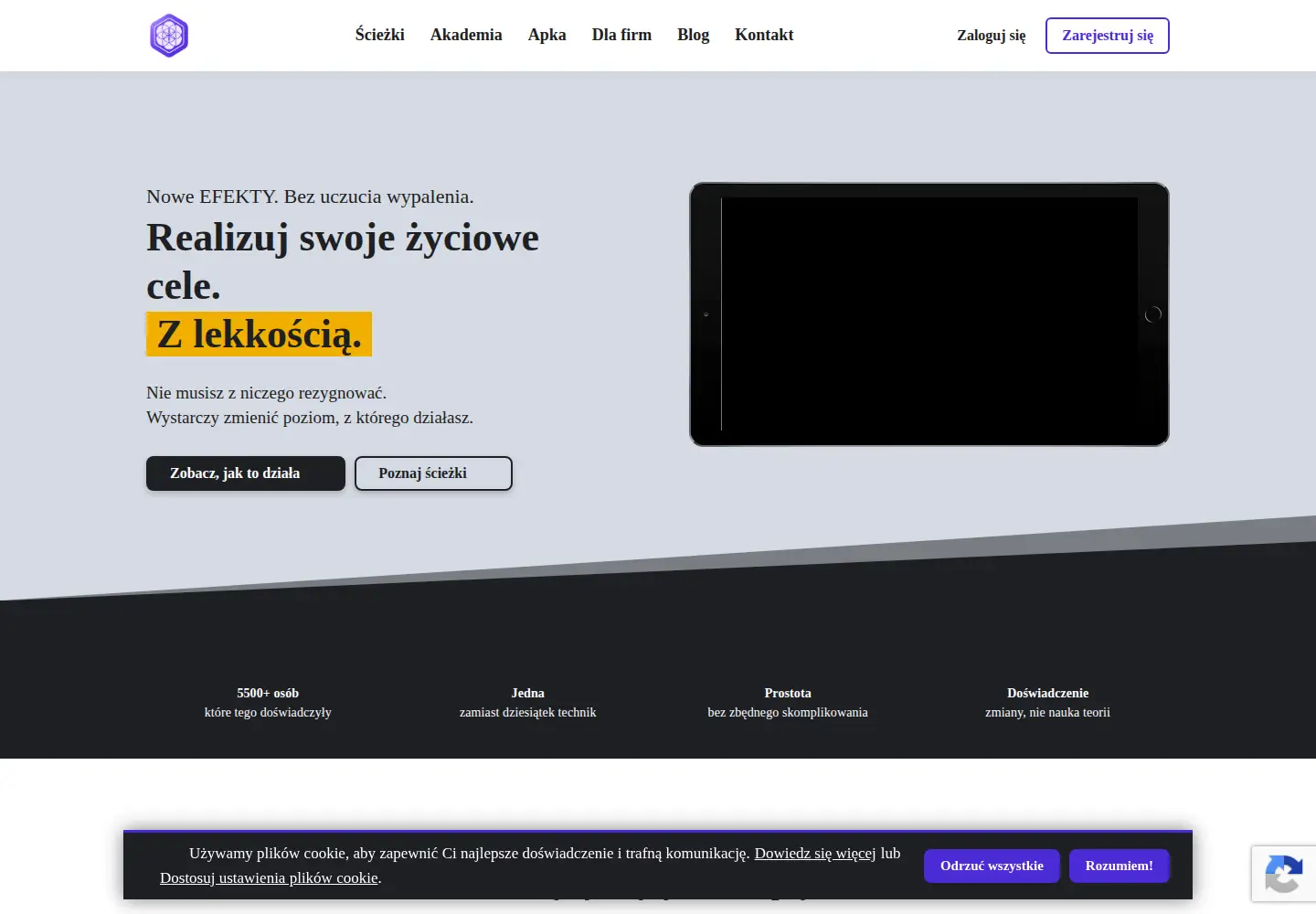The image size is (1316, 914).
Task: Select Dla firm in the navigation
Action: tap(621, 35)
